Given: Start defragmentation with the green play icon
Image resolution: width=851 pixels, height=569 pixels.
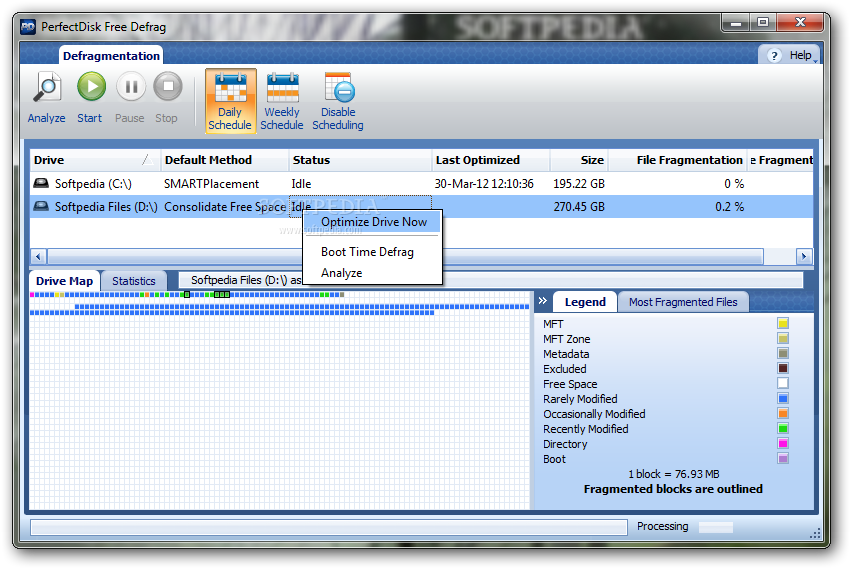Looking at the screenshot, I should click(x=91, y=87).
